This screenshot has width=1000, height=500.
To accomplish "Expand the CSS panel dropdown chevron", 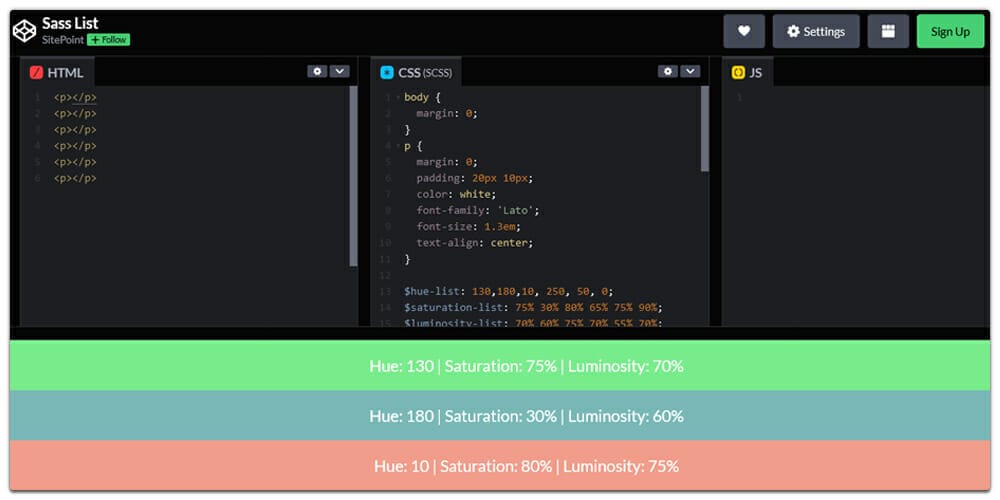I will (x=690, y=71).
